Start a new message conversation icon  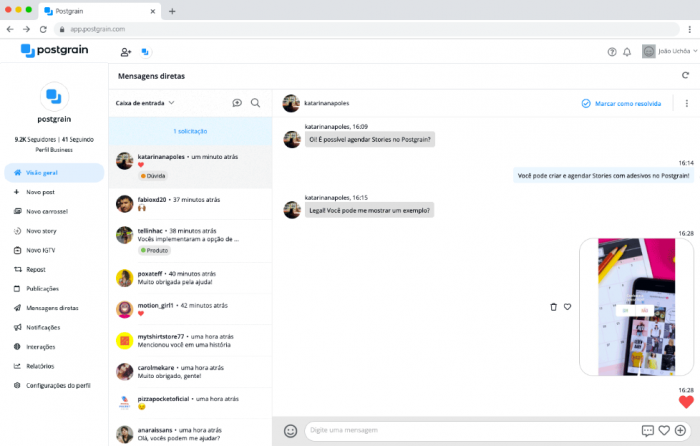tap(237, 103)
